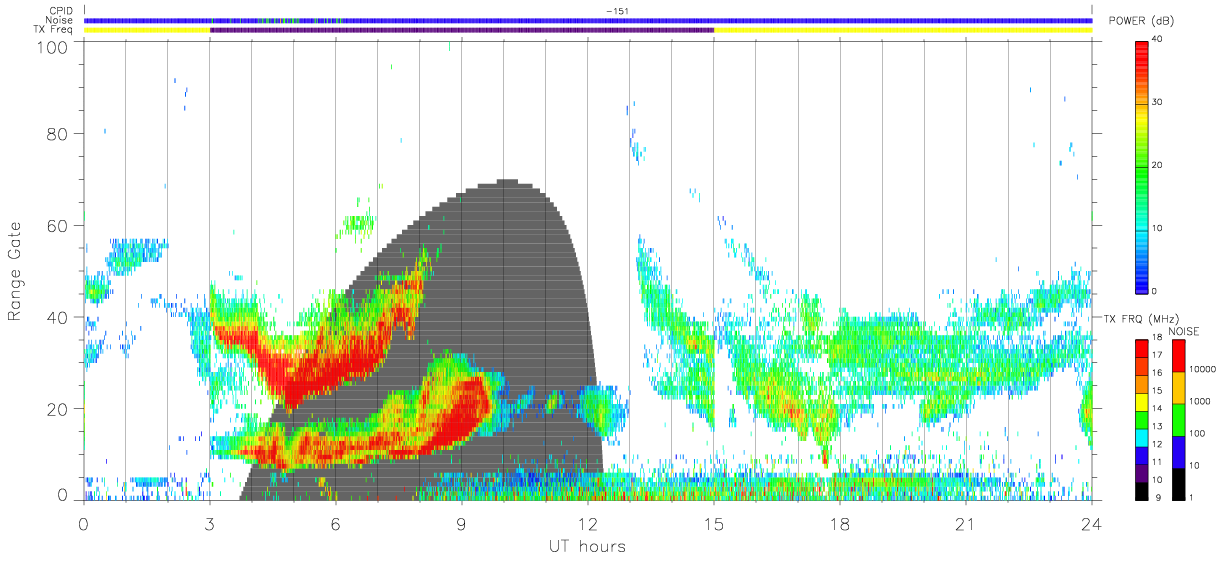Click the Range Gate y-axis title
This screenshot has width=1228, height=567.
pos(16,272)
